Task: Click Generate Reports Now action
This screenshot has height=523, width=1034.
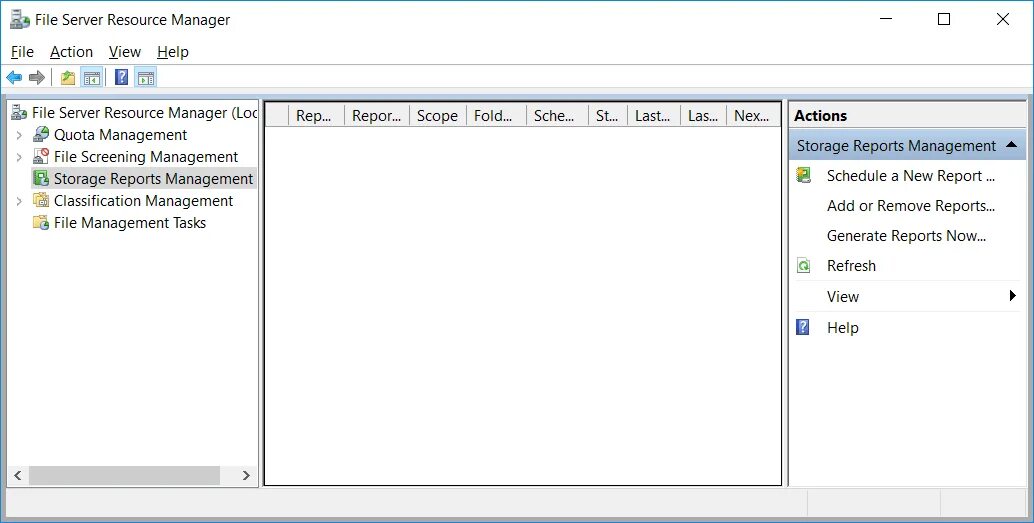Action: tap(906, 235)
